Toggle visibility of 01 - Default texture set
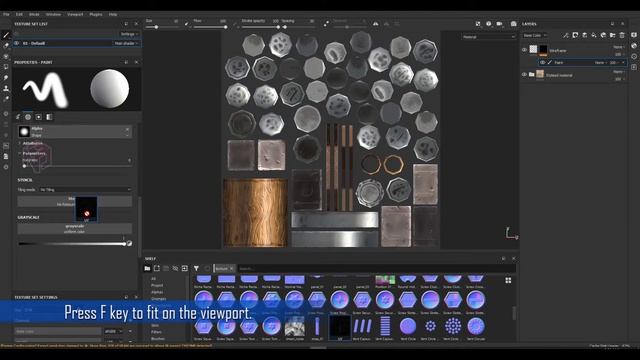The height and width of the screenshot is (360, 640). [17, 43]
